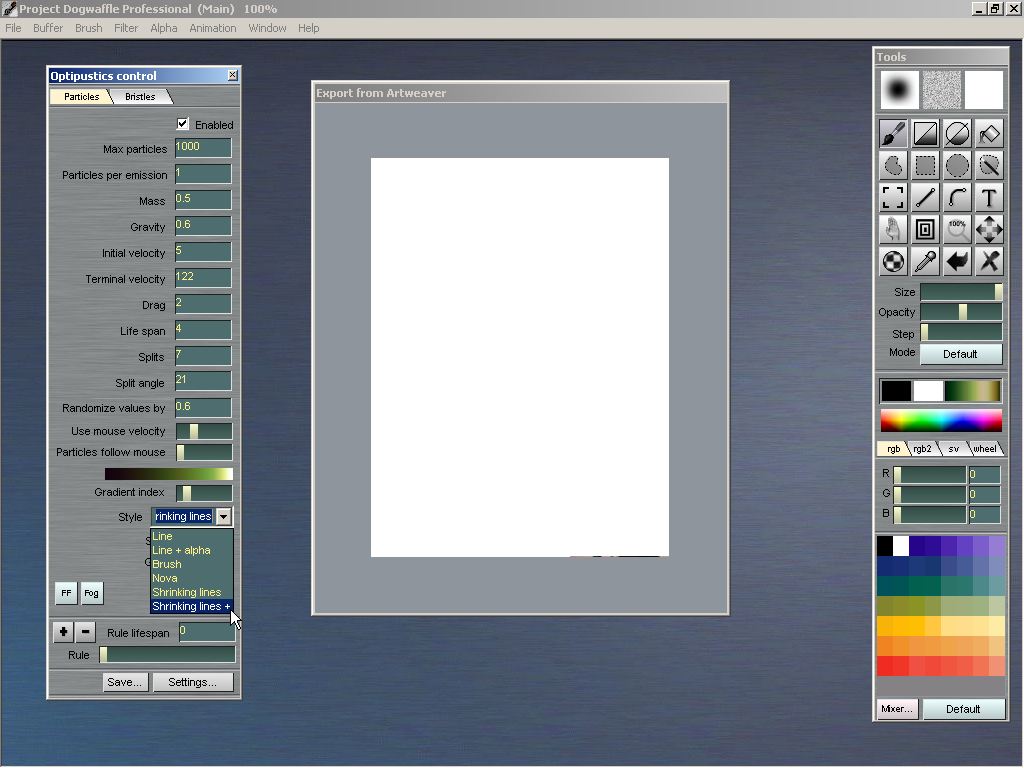The image size is (1024, 768).
Task: Open the Filter menu
Action: point(126,28)
